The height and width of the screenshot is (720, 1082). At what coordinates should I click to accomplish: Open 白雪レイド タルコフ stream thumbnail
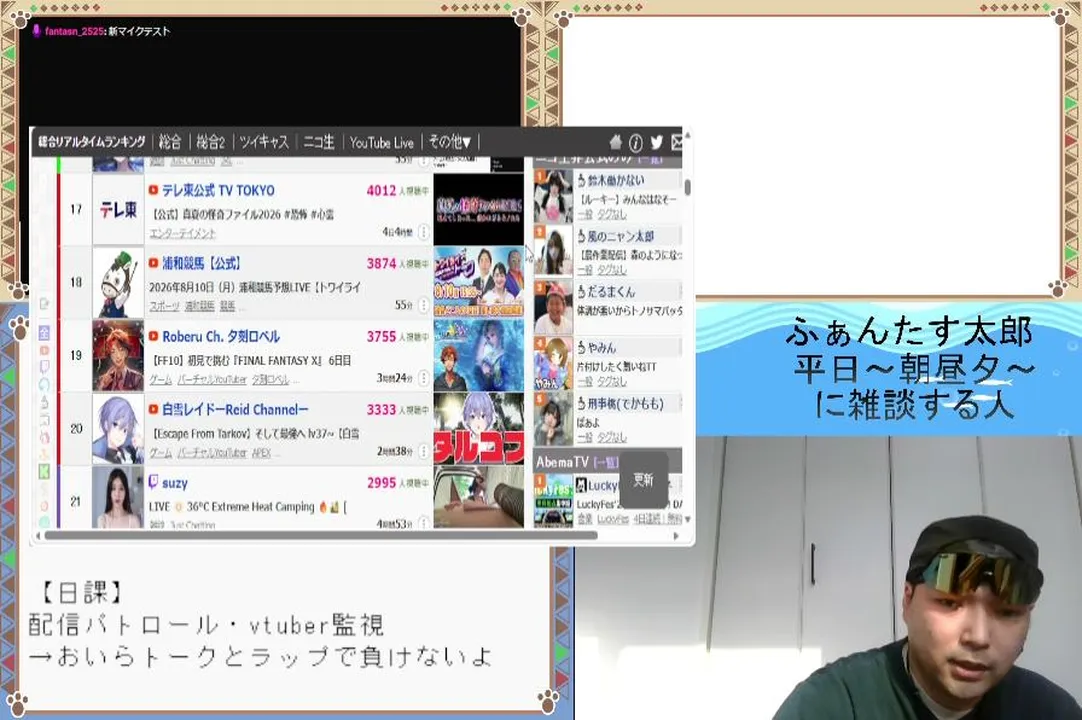478,428
